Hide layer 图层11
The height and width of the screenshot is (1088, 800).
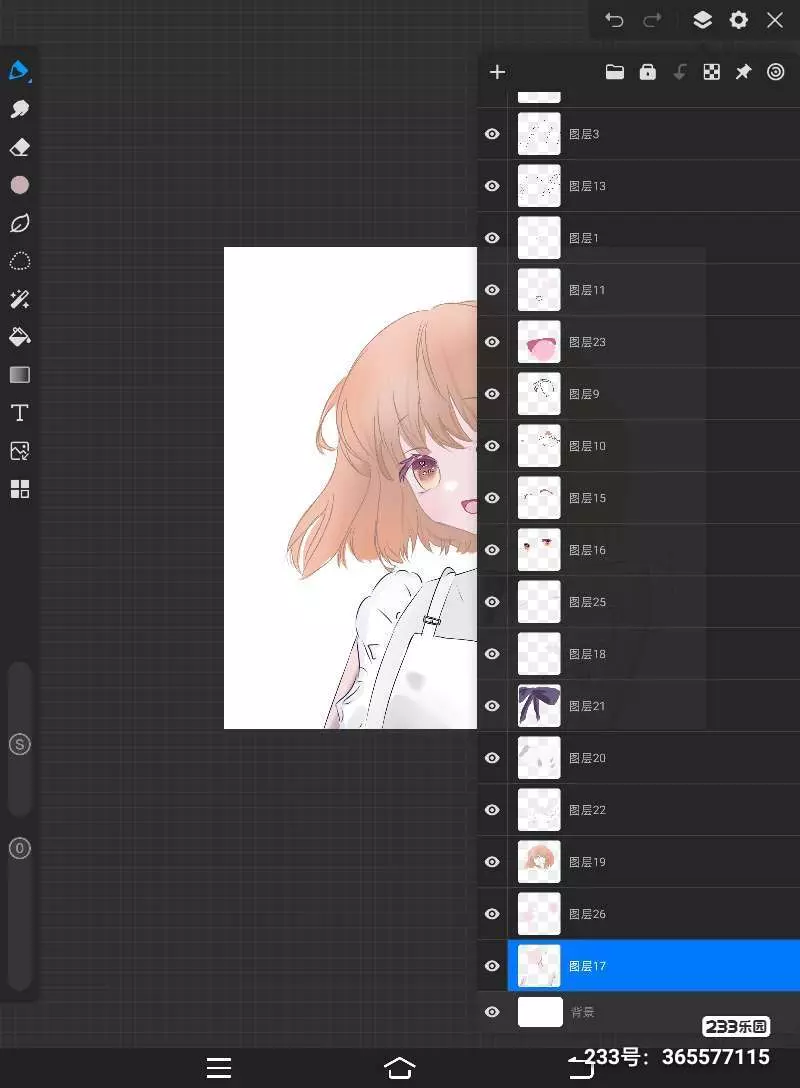point(492,290)
